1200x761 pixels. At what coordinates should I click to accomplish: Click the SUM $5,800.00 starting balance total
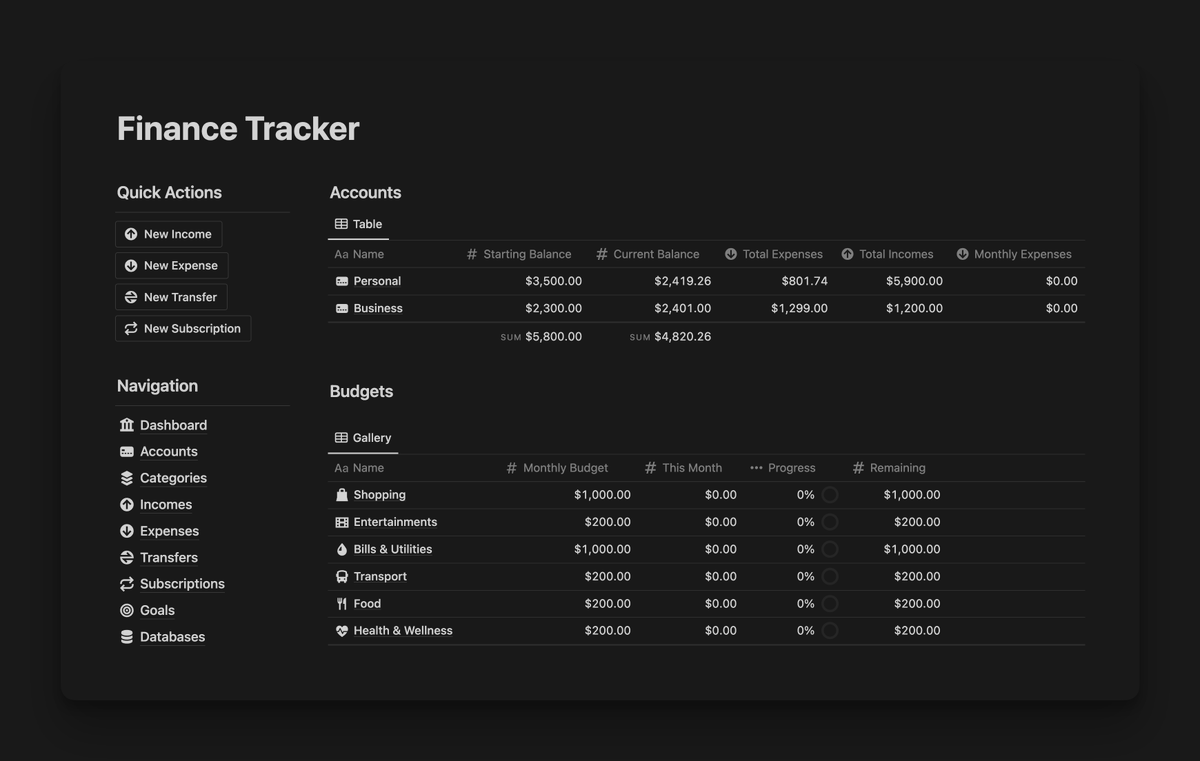pos(541,337)
